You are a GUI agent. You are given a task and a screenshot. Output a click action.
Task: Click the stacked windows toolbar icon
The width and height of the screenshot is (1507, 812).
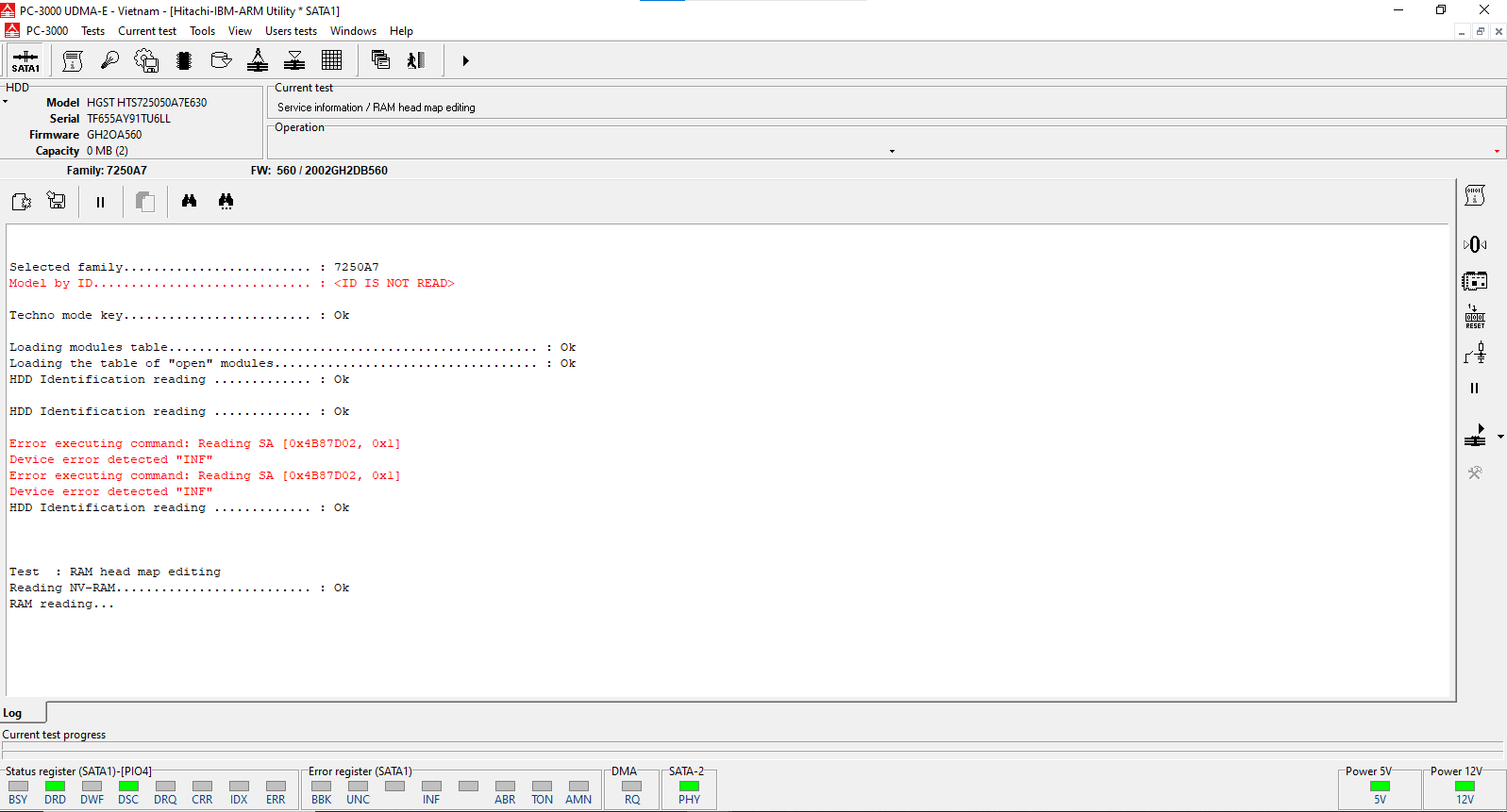click(380, 61)
